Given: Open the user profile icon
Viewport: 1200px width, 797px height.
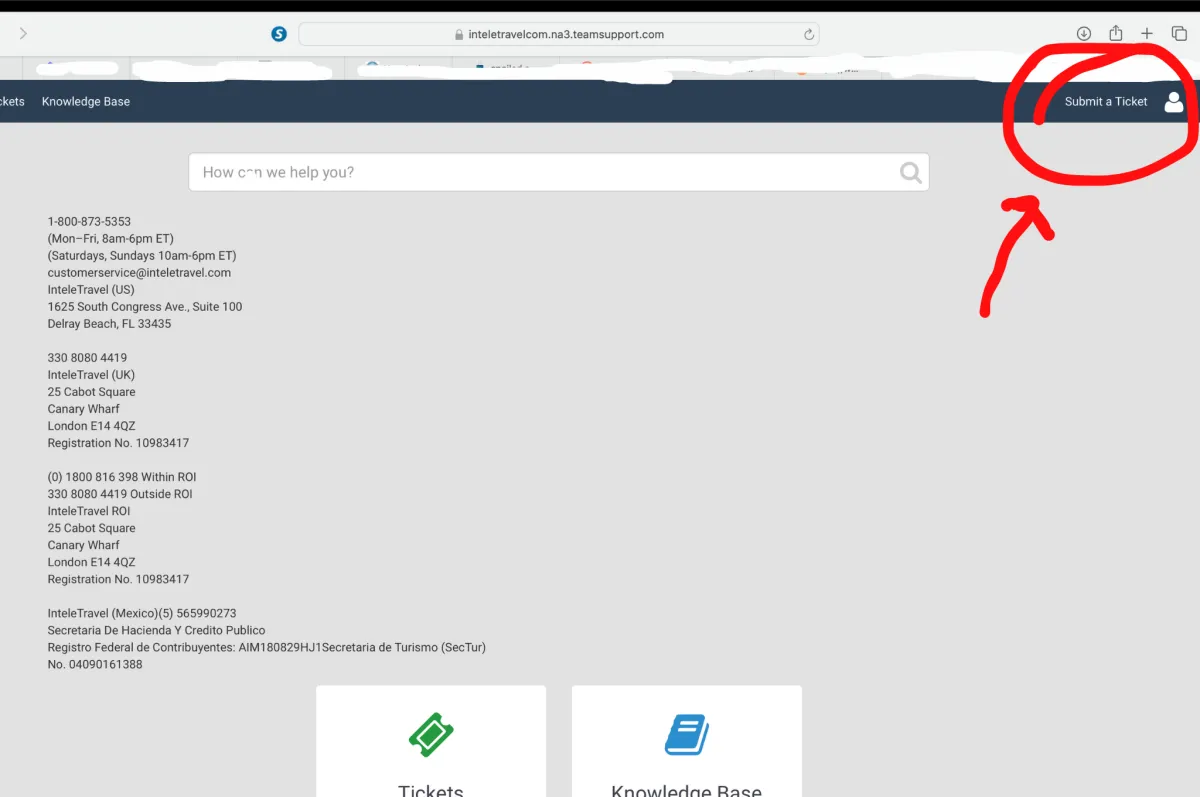Looking at the screenshot, I should pos(1174,101).
